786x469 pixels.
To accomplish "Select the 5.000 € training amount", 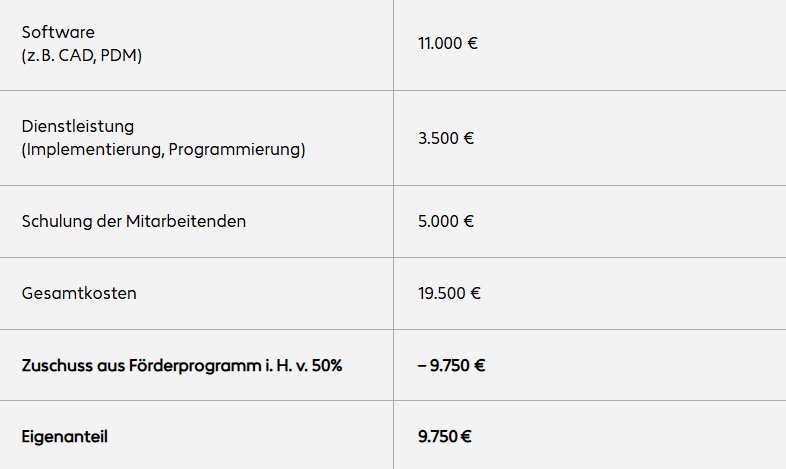I will [446, 221].
